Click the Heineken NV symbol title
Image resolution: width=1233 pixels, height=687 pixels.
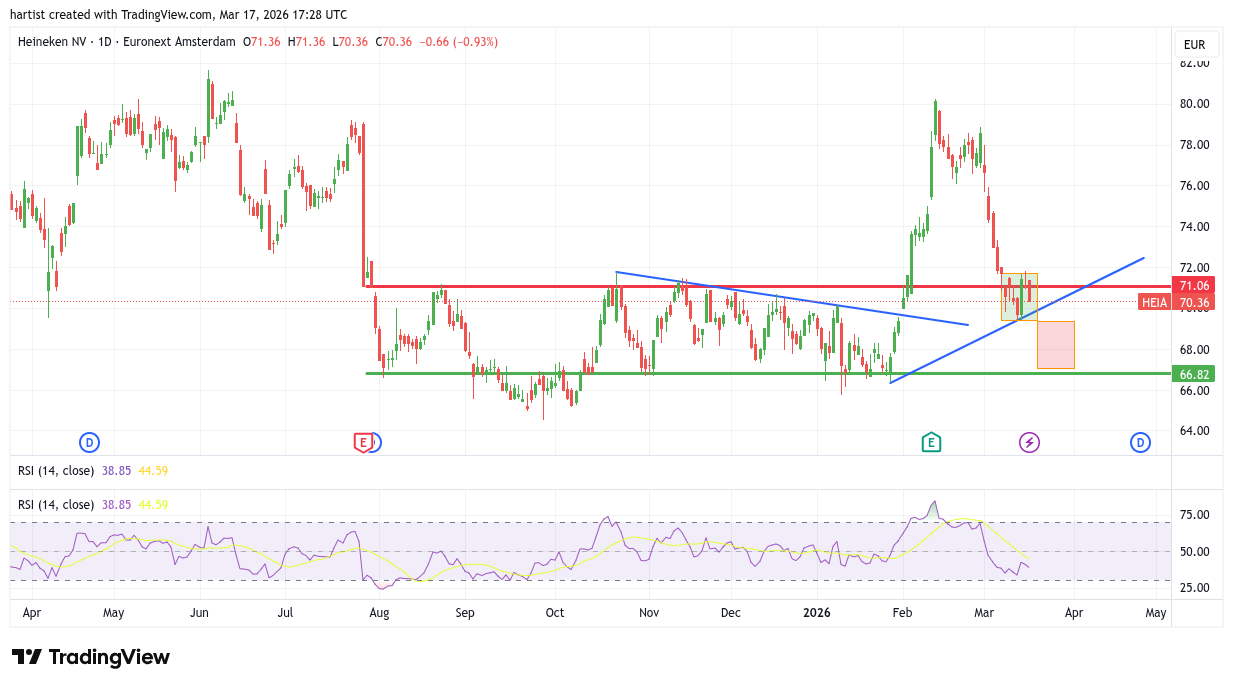click(52, 42)
